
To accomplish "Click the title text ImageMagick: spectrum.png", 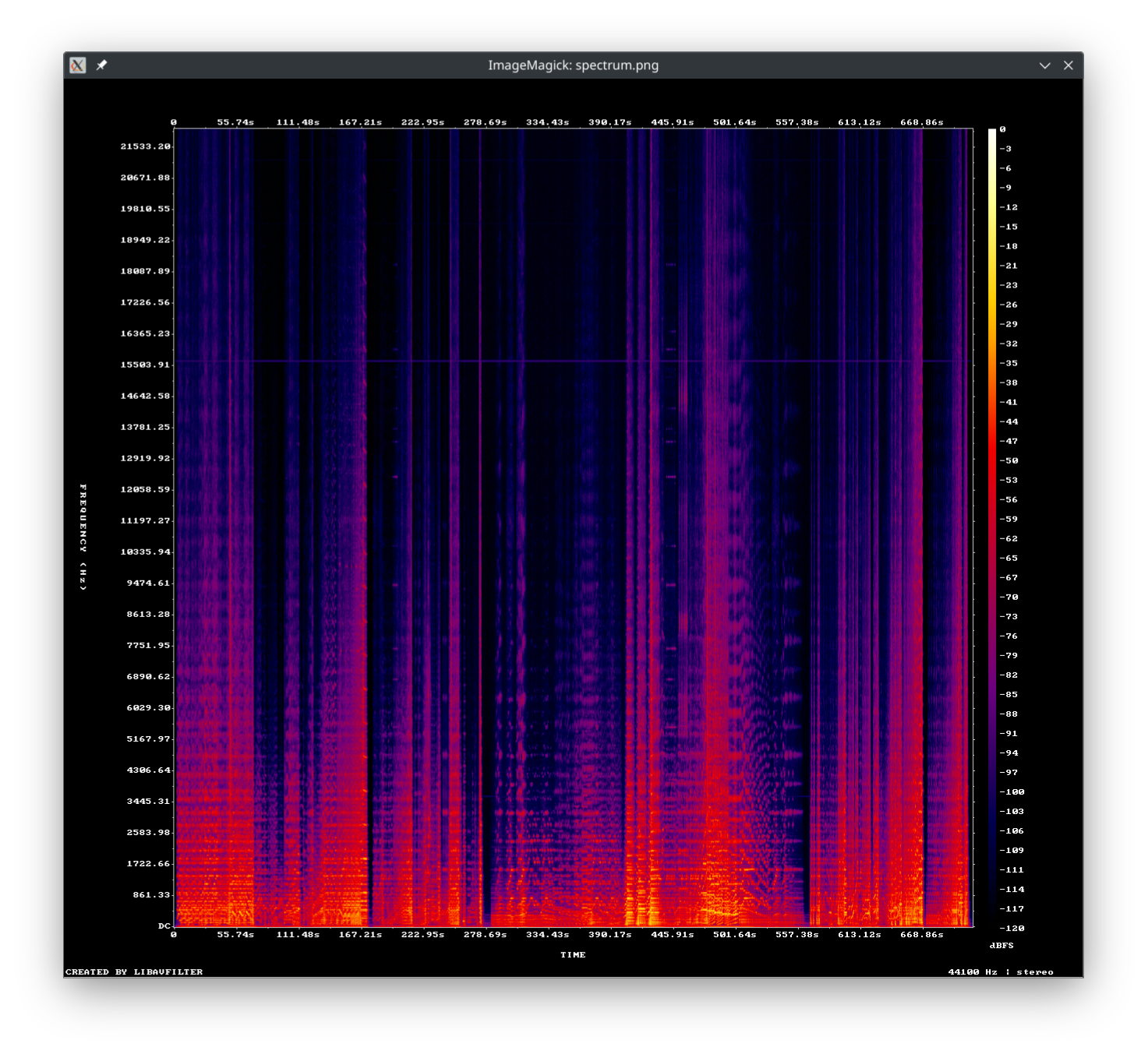I will click(x=573, y=65).
